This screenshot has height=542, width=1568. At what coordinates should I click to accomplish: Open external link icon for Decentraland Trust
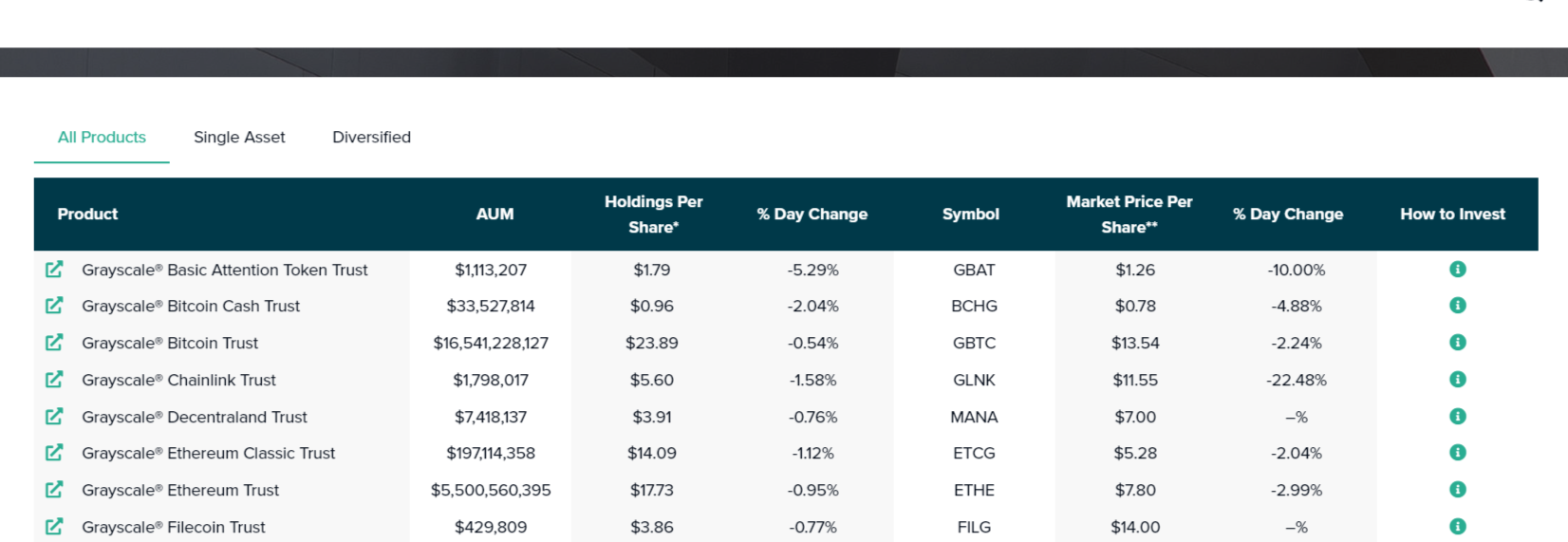(x=54, y=417)
